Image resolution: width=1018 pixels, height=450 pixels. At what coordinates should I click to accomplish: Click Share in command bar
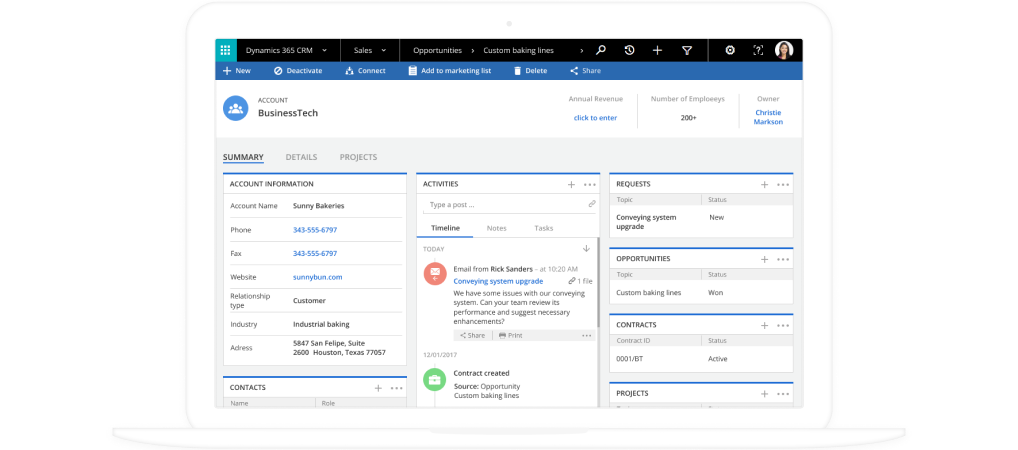point(586,71)
